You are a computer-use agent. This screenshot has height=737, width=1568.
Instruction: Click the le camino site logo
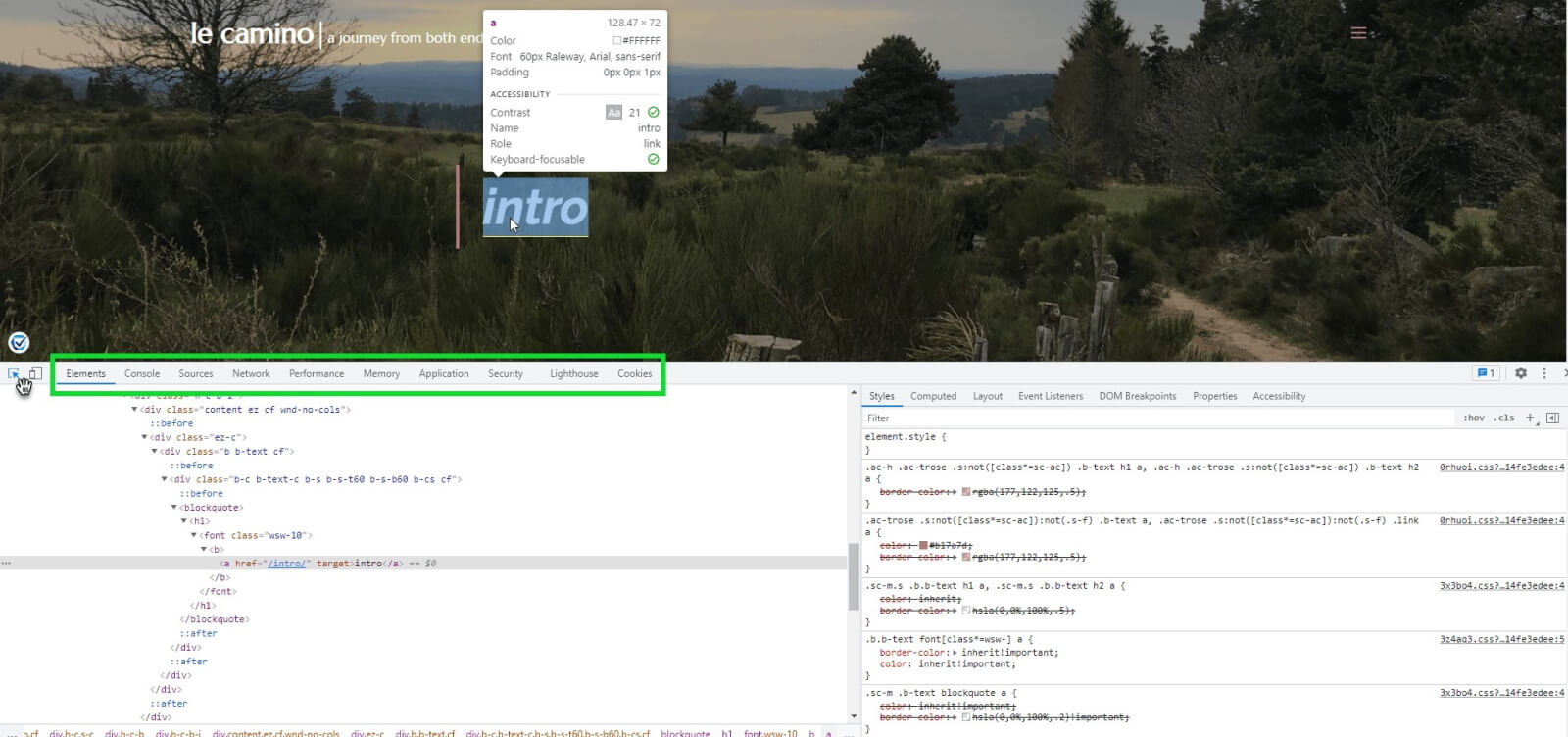point(252,34)
